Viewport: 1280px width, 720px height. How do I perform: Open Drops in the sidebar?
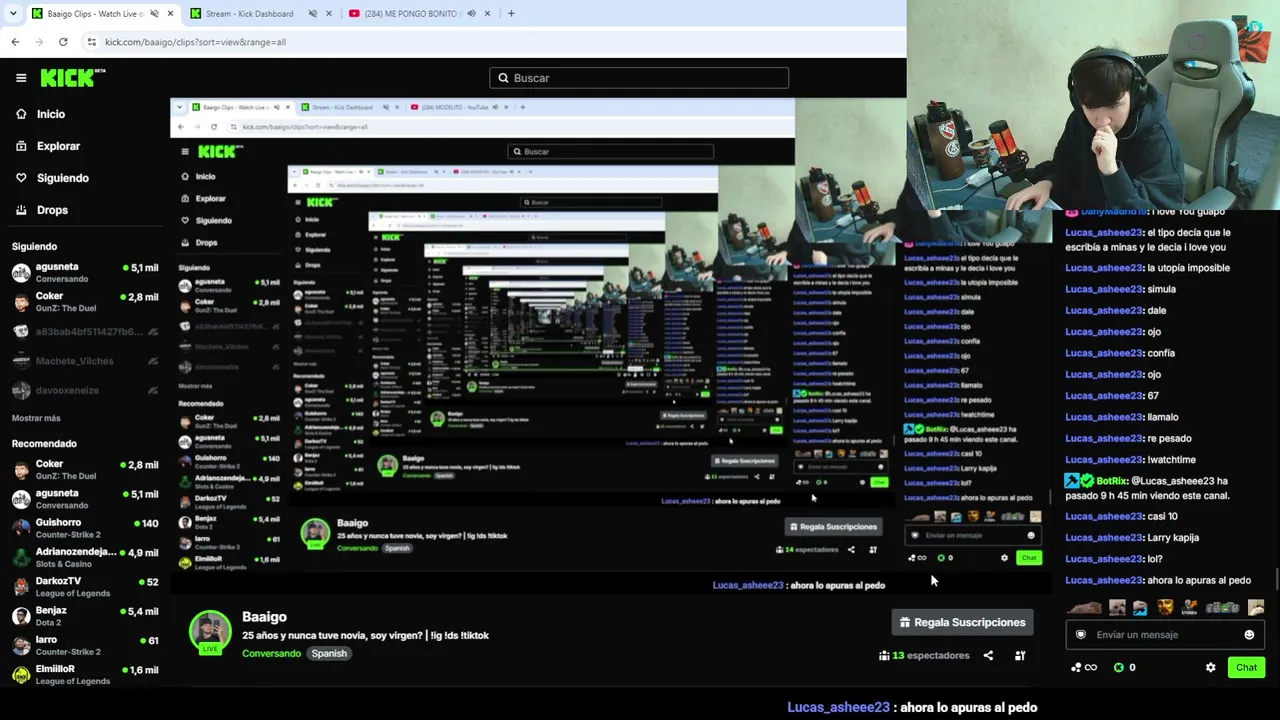[52, 210]
